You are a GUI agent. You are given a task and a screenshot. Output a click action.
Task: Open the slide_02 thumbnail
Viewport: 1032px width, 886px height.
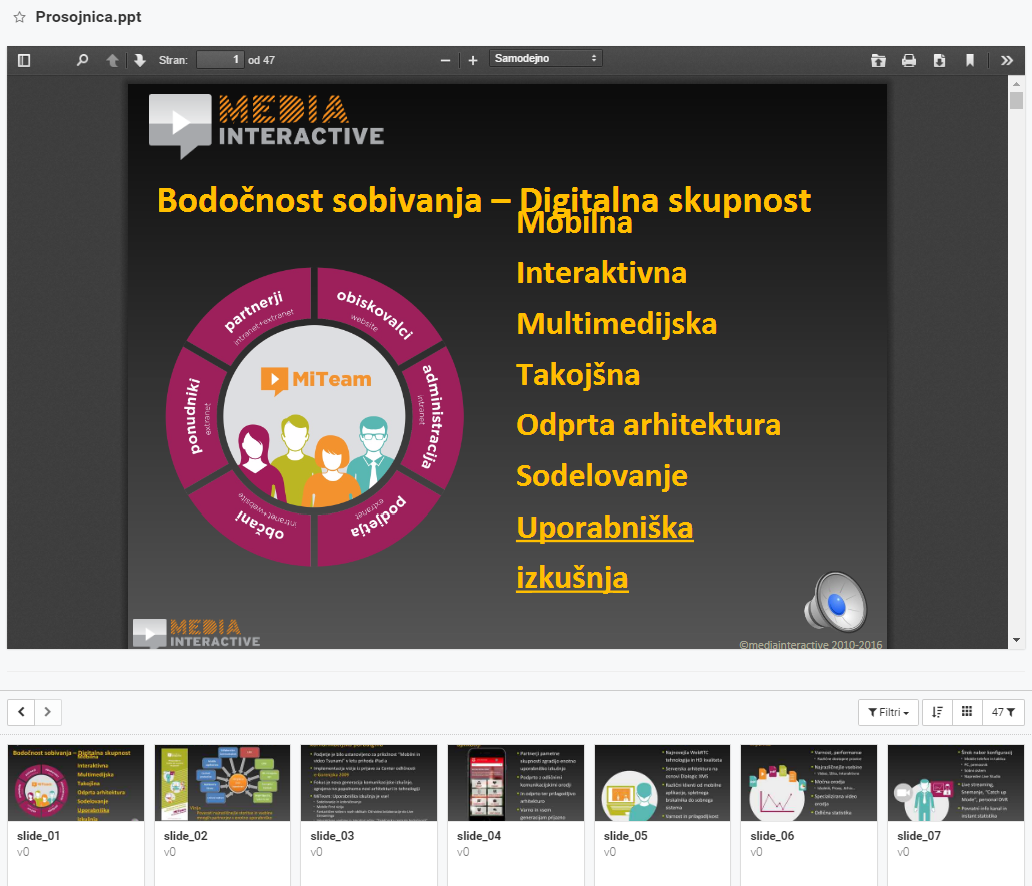[x=222, y=783]
